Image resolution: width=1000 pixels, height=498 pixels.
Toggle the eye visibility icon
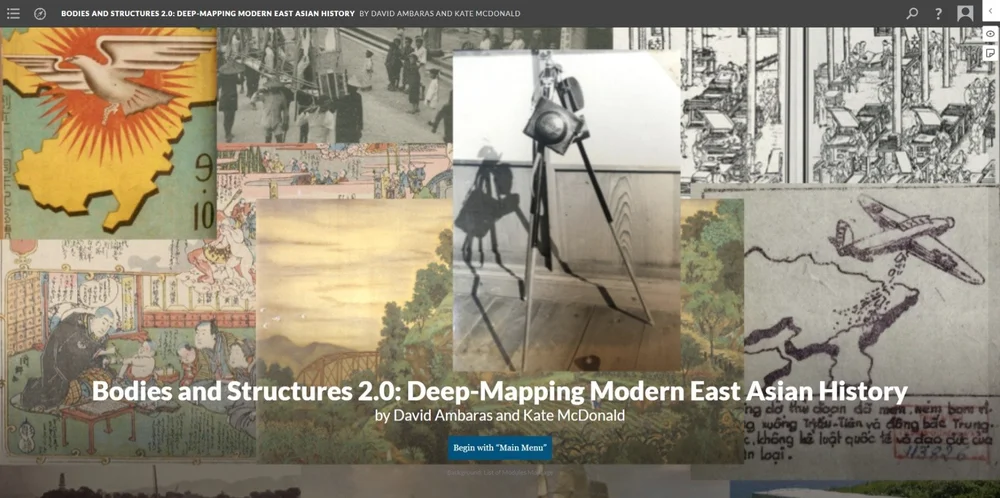pyautogui.click(x=990, y=34)
